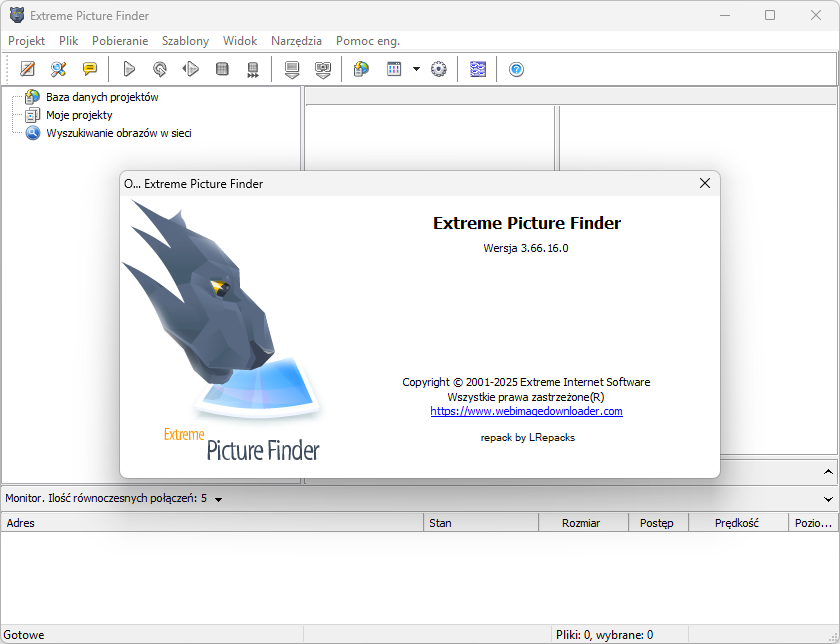Click the blue help question mark icon
The height and width of the screenshot is (644, 840).
tap(516, 69)
